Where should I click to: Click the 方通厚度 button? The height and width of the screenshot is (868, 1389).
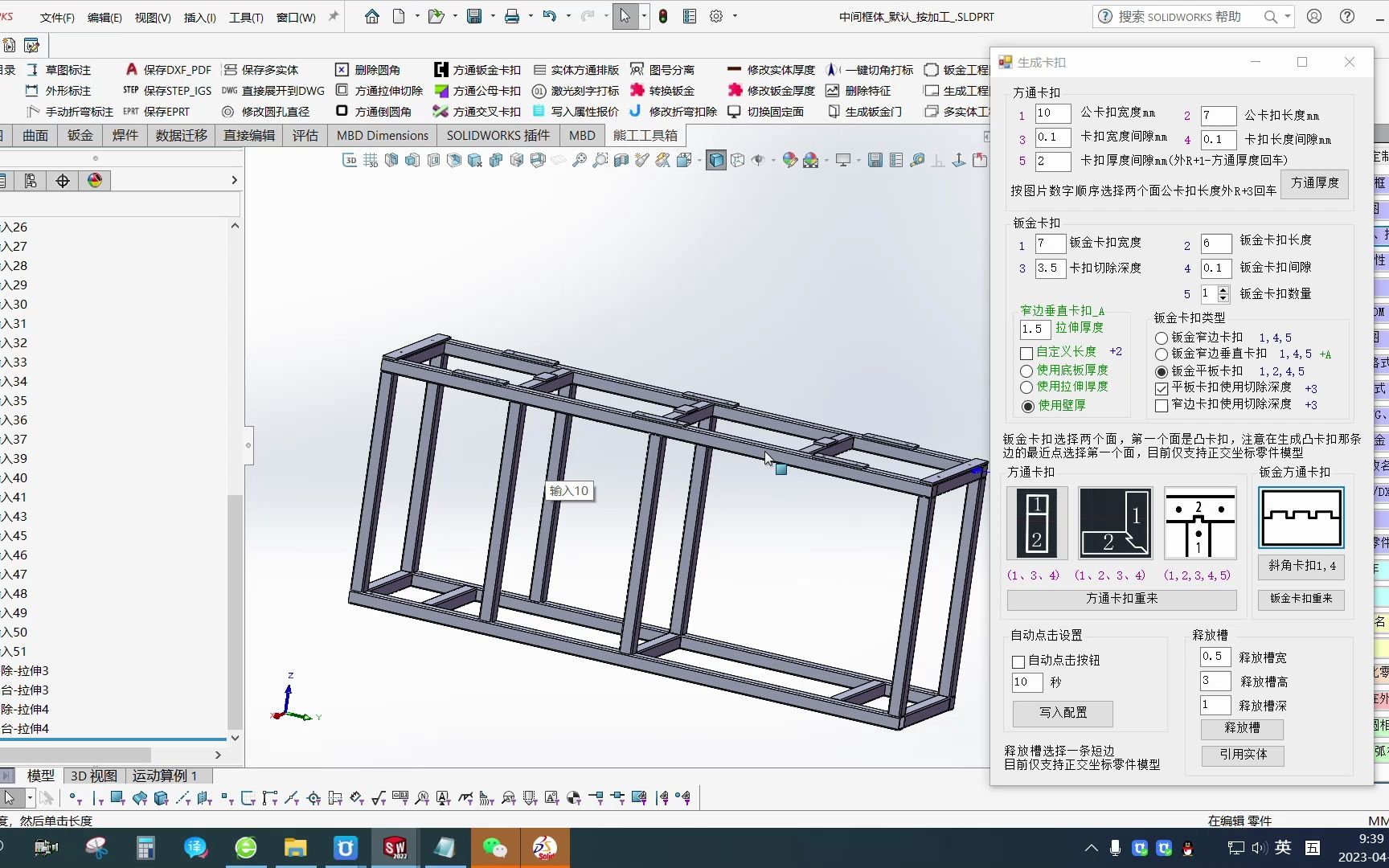pyautogui.click(x=1315, y=184)
